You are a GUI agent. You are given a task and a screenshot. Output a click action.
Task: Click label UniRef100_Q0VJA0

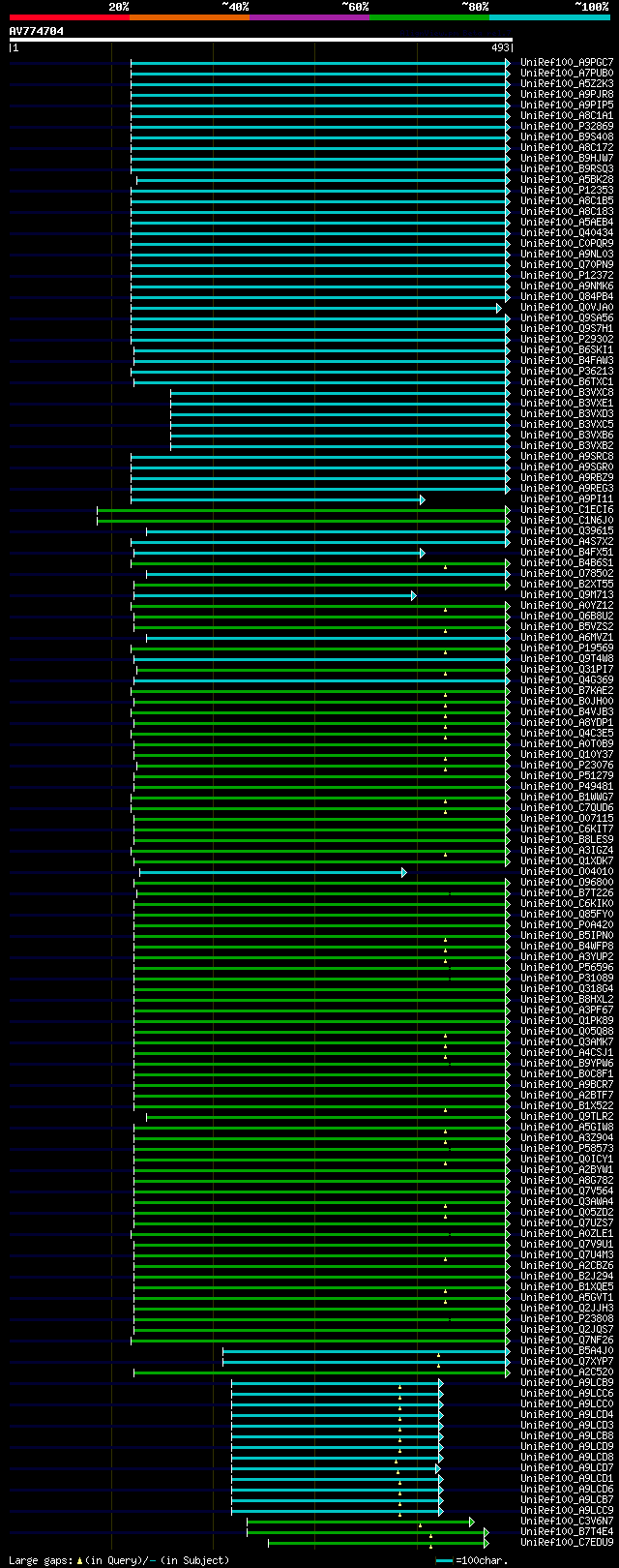click(567, 308)
